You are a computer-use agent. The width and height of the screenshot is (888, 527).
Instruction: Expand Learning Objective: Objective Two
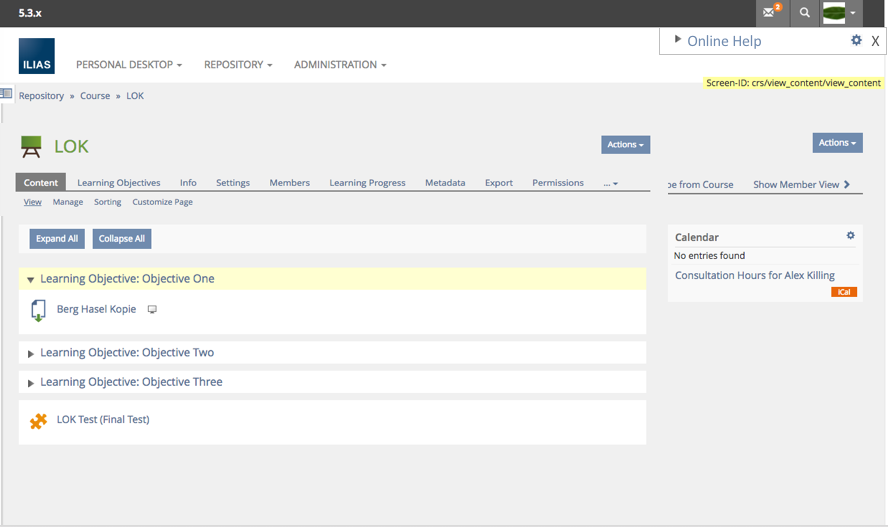coord(31,354)
